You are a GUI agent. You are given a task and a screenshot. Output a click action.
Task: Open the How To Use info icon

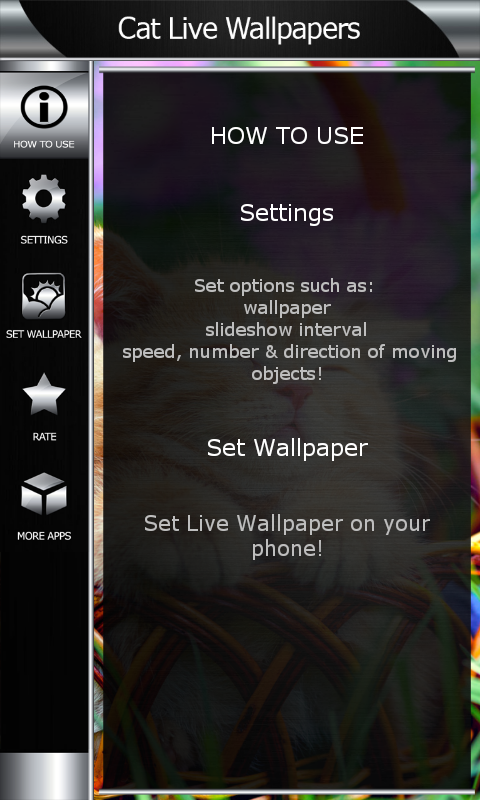click(x=44, y=107)
